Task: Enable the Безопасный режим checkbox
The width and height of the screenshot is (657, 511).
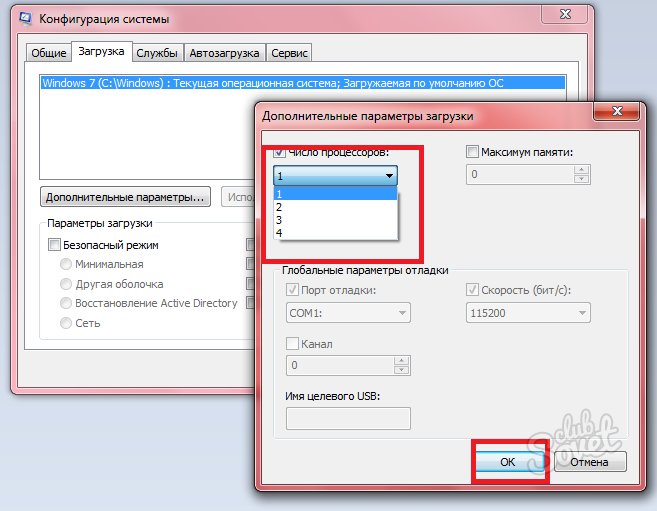Action: pos(54,245)
